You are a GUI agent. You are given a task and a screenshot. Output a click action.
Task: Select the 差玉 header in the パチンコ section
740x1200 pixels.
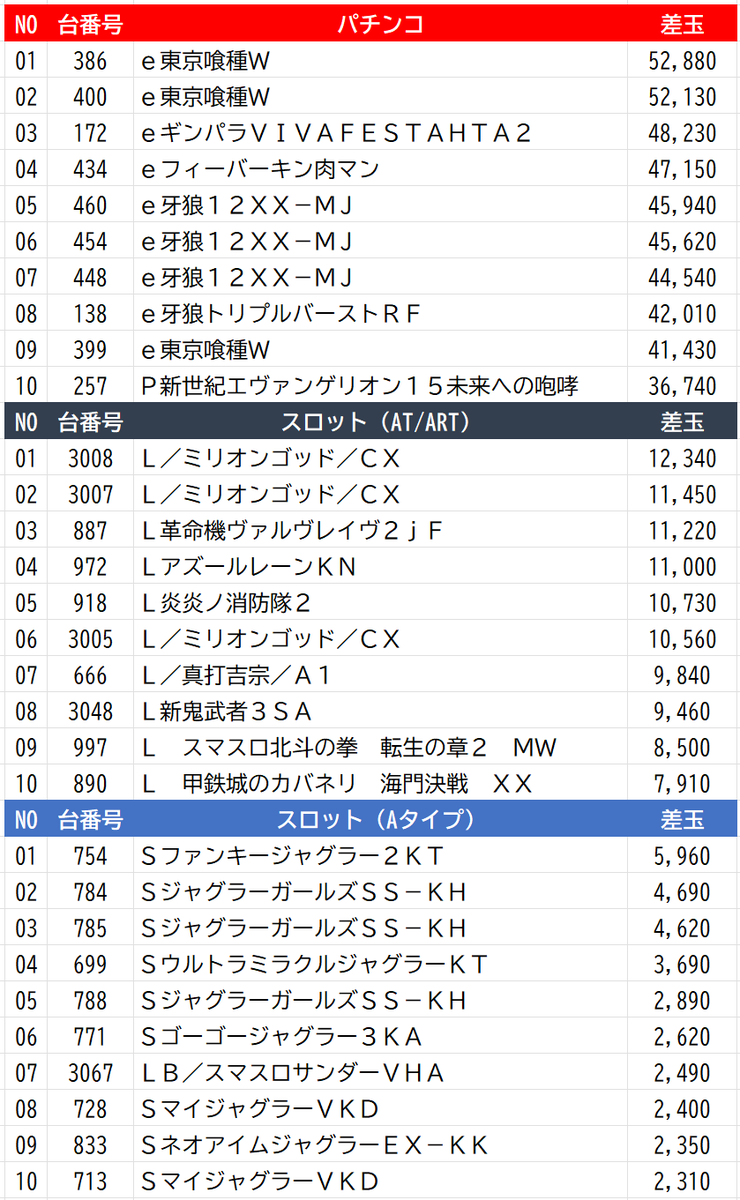tap(683, 24)
